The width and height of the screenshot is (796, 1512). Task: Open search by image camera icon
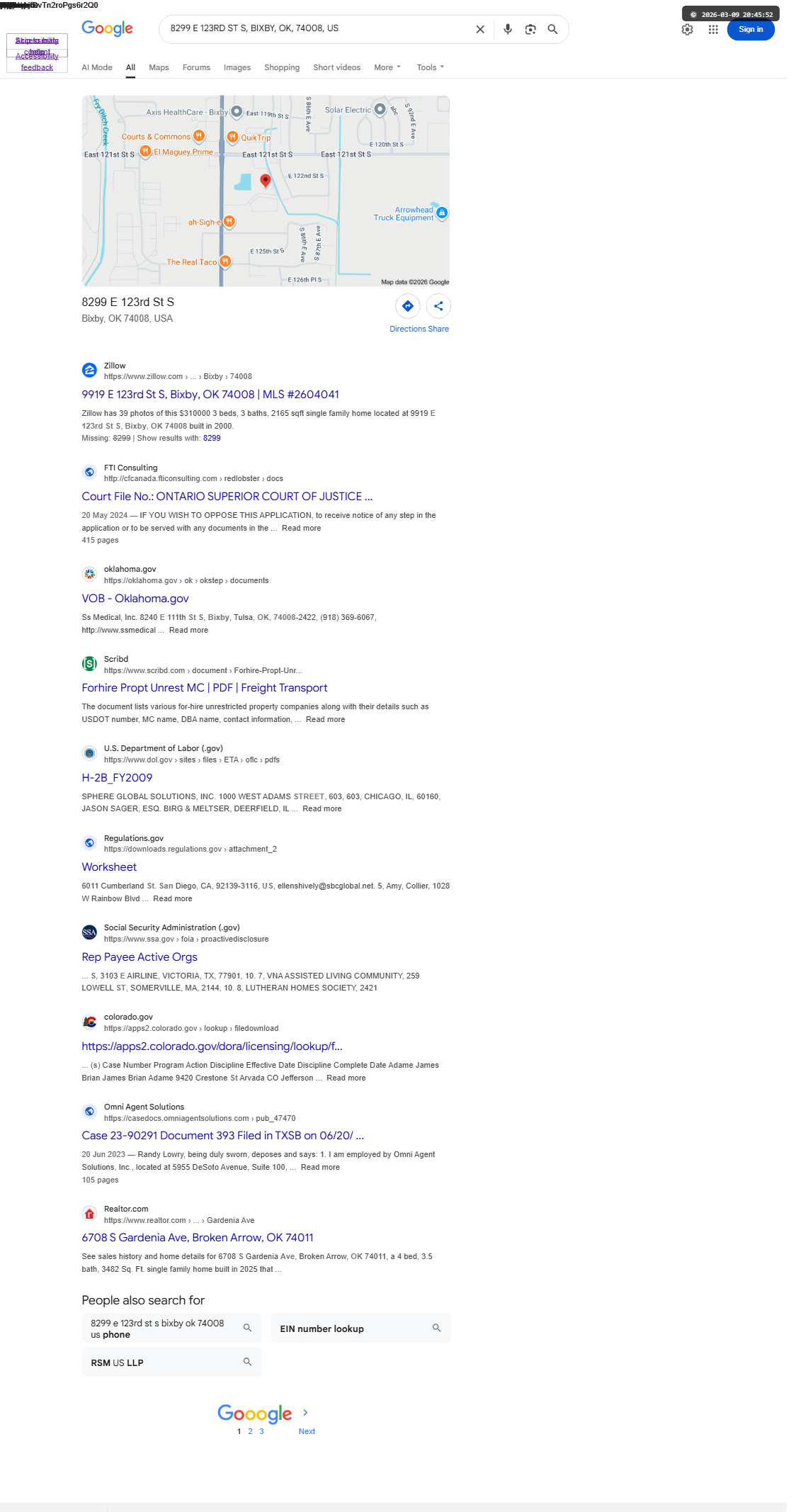pos(530,29)
